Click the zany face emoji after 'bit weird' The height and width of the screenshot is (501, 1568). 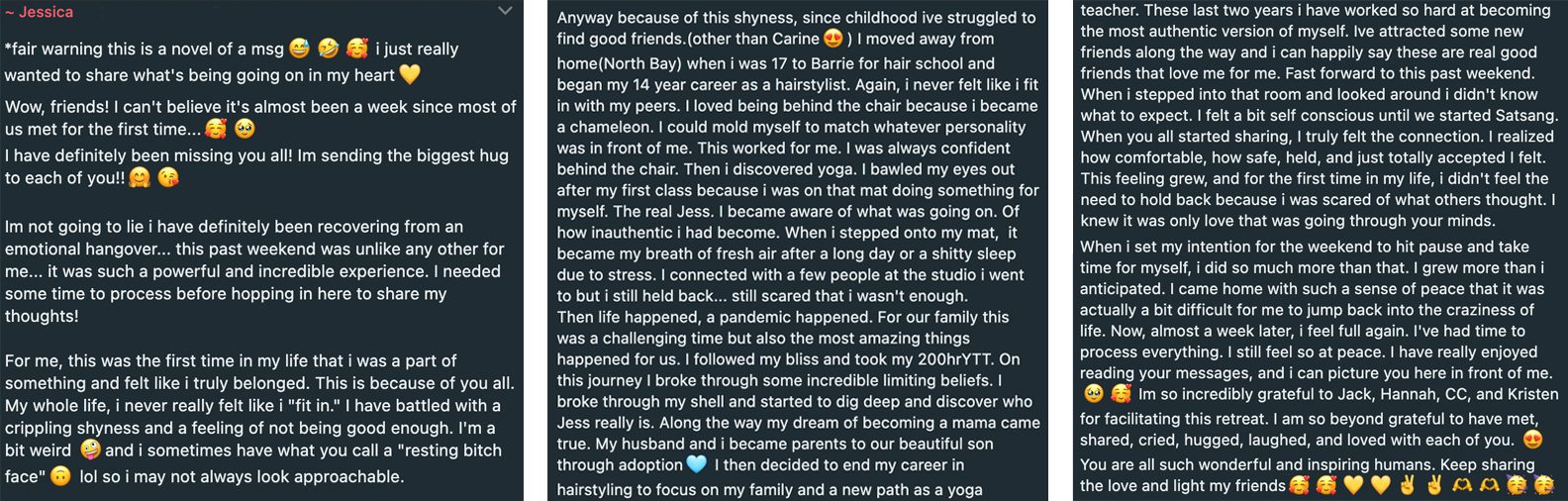click(90, 451)
